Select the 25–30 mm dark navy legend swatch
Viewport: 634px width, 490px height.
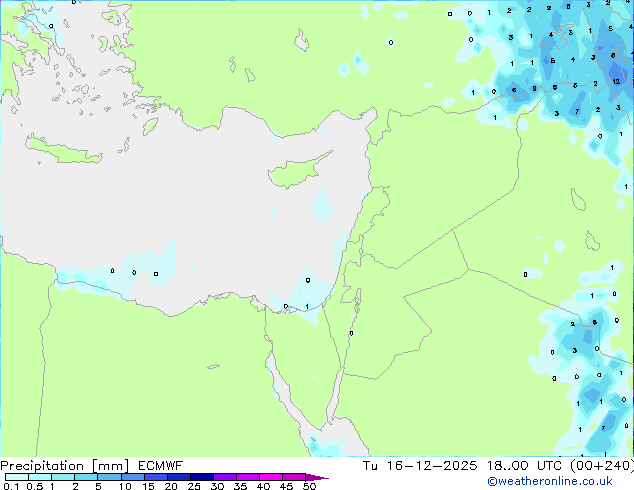(201, 477)
